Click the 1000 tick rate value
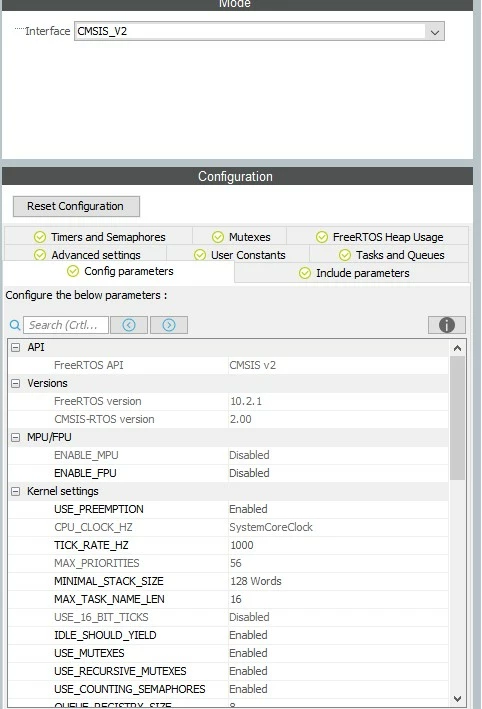 (x=242, y=545)
